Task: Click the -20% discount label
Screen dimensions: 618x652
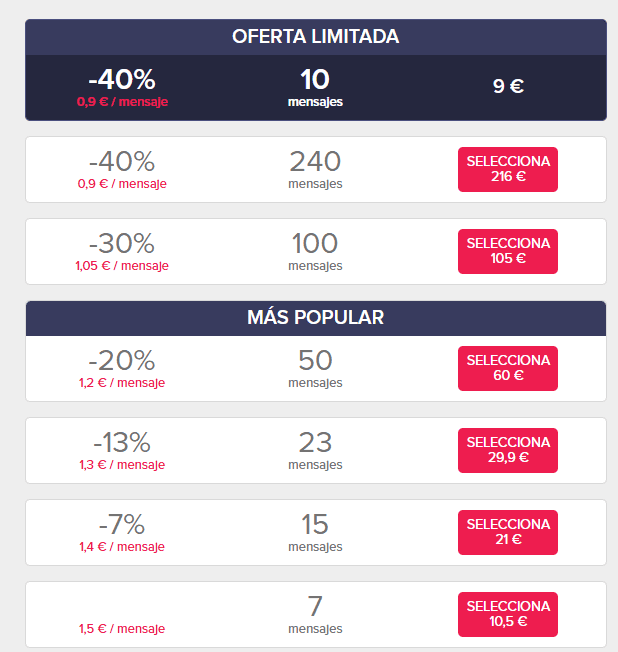Action: pyautogui.click(x=122, y=360)
